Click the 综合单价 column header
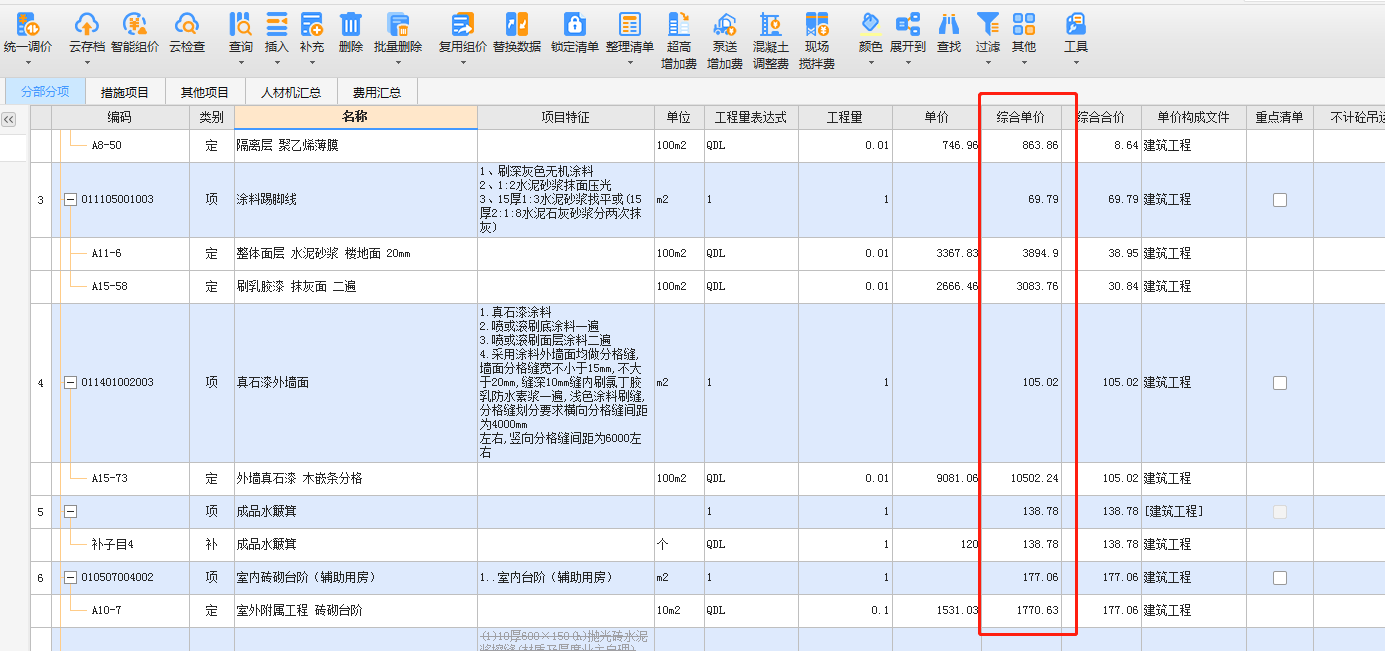This screenshot has height=651, width=1385. [x=1021, y=118]
